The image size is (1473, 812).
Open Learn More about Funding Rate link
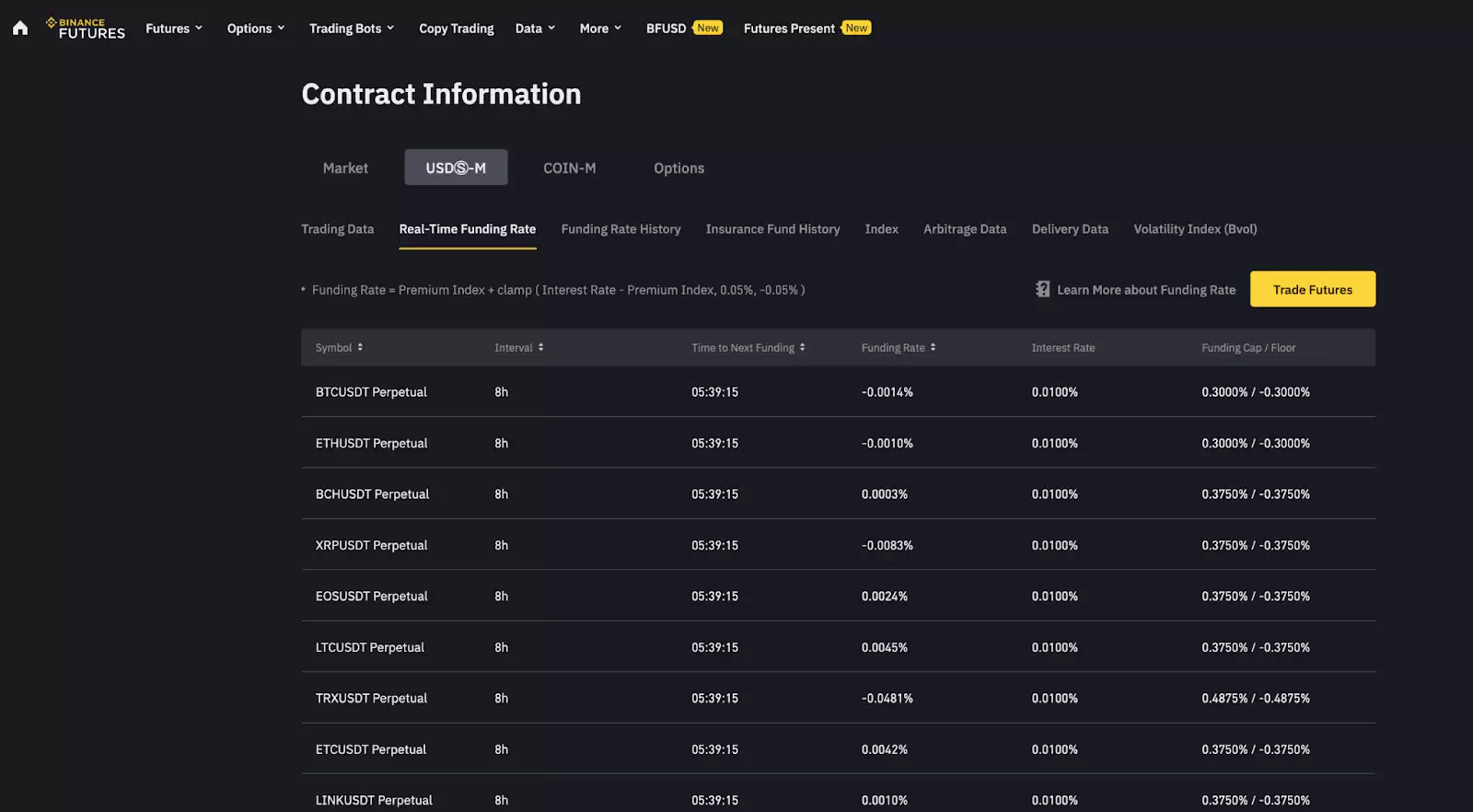click(1145, 290)
